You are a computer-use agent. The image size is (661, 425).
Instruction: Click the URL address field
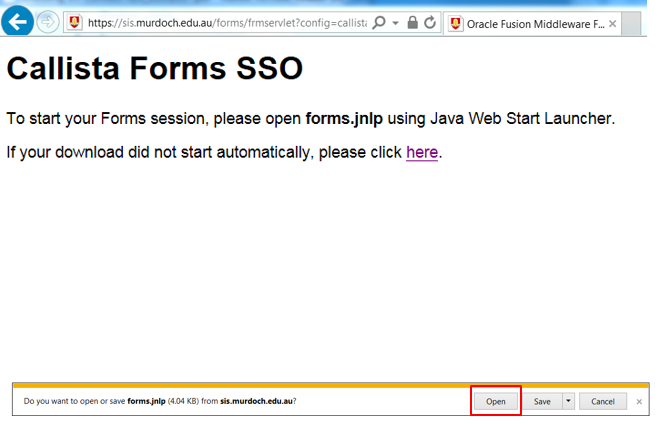pos(225,22)
